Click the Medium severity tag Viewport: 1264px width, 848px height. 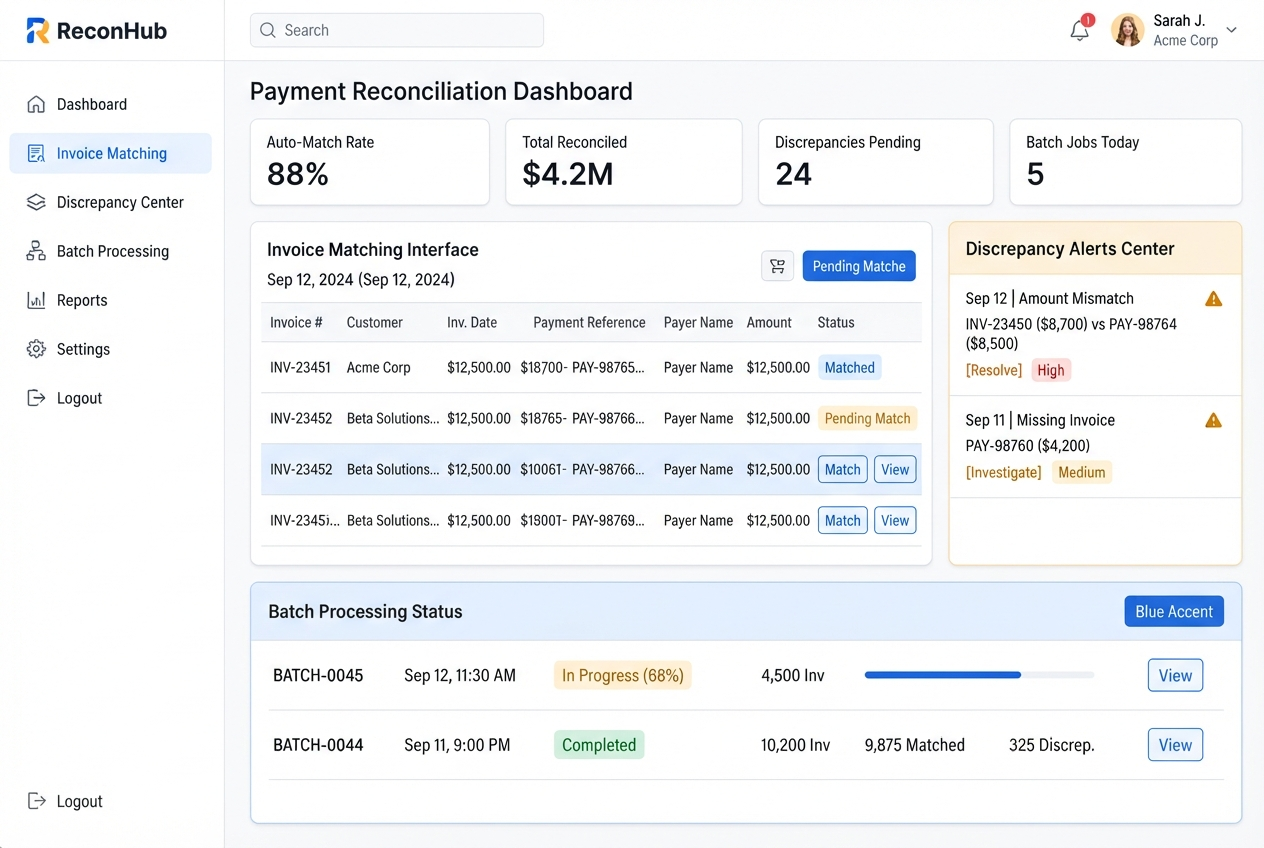[1082, 472]
